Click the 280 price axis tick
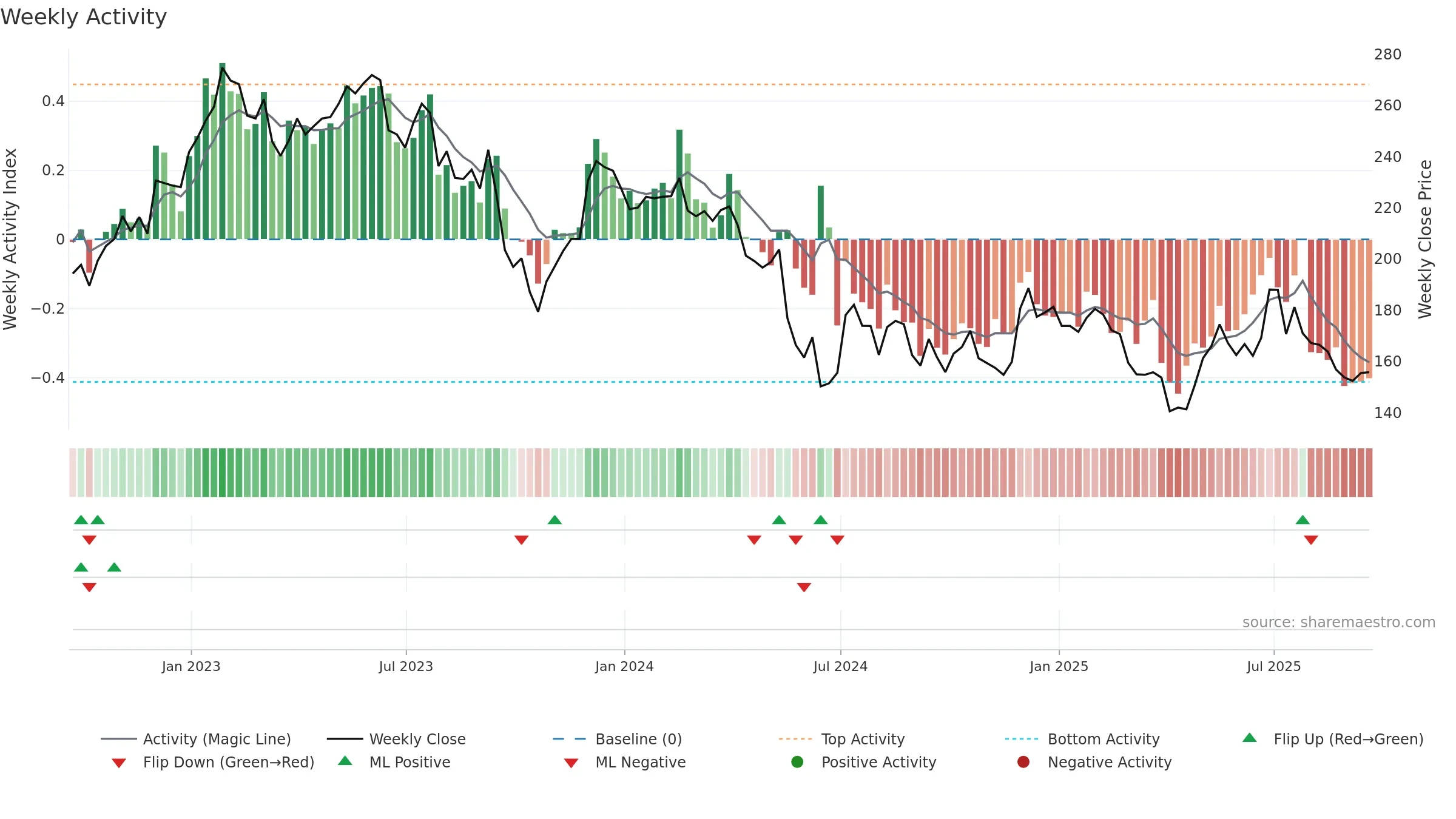Image resolution: width=1456 pixels, height=819 pixels. pyautogui.click(x=1388, y=55)
